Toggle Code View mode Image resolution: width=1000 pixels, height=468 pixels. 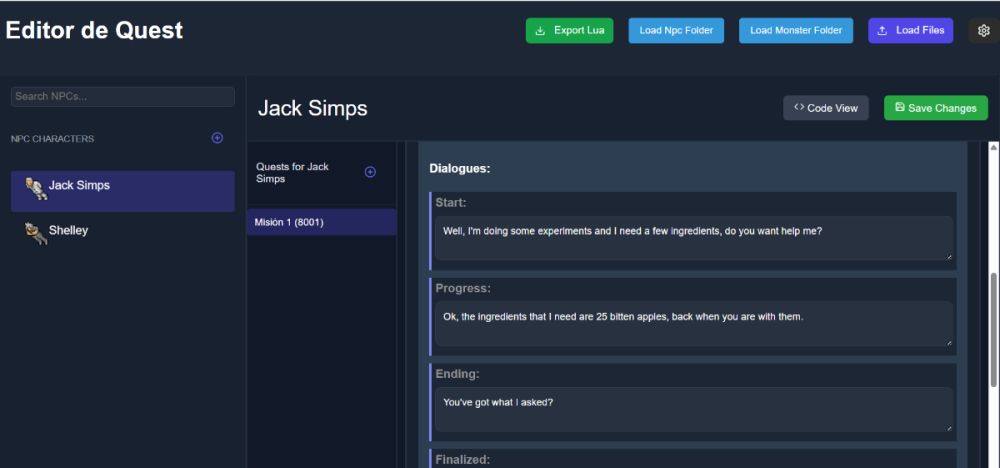click(x=825, y=108)
